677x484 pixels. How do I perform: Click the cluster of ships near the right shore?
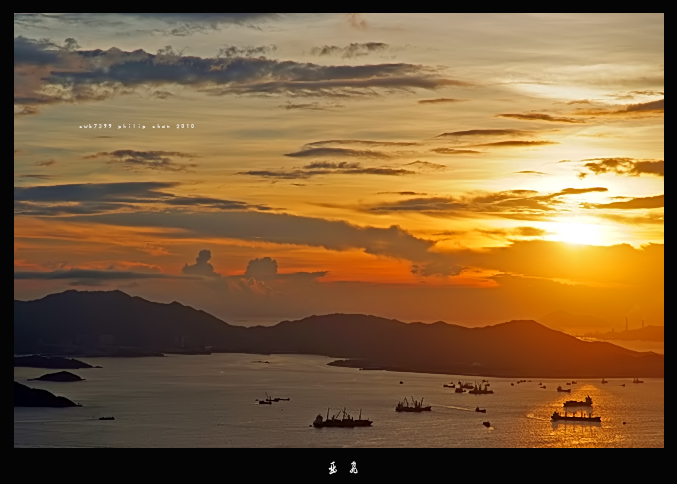pyautogui.click(x=470, y=387)
